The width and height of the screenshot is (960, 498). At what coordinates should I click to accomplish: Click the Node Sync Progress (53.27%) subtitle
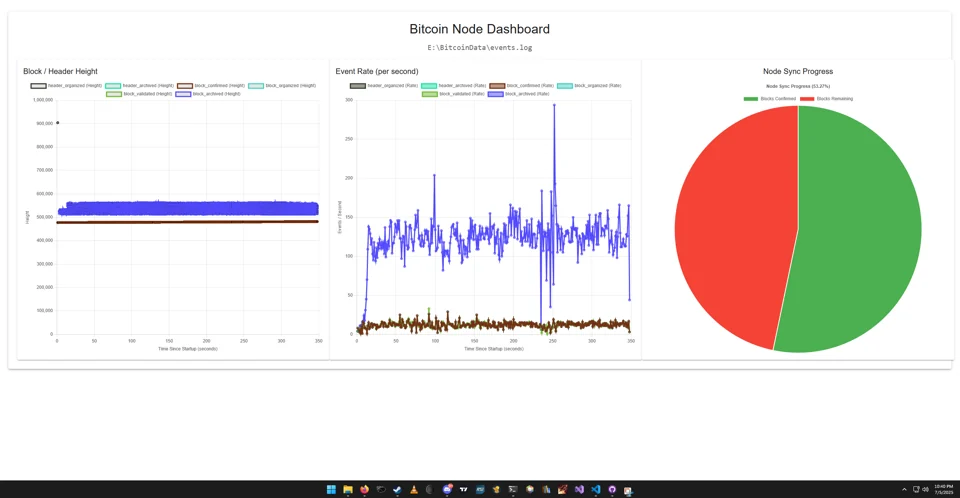point(798,86)
